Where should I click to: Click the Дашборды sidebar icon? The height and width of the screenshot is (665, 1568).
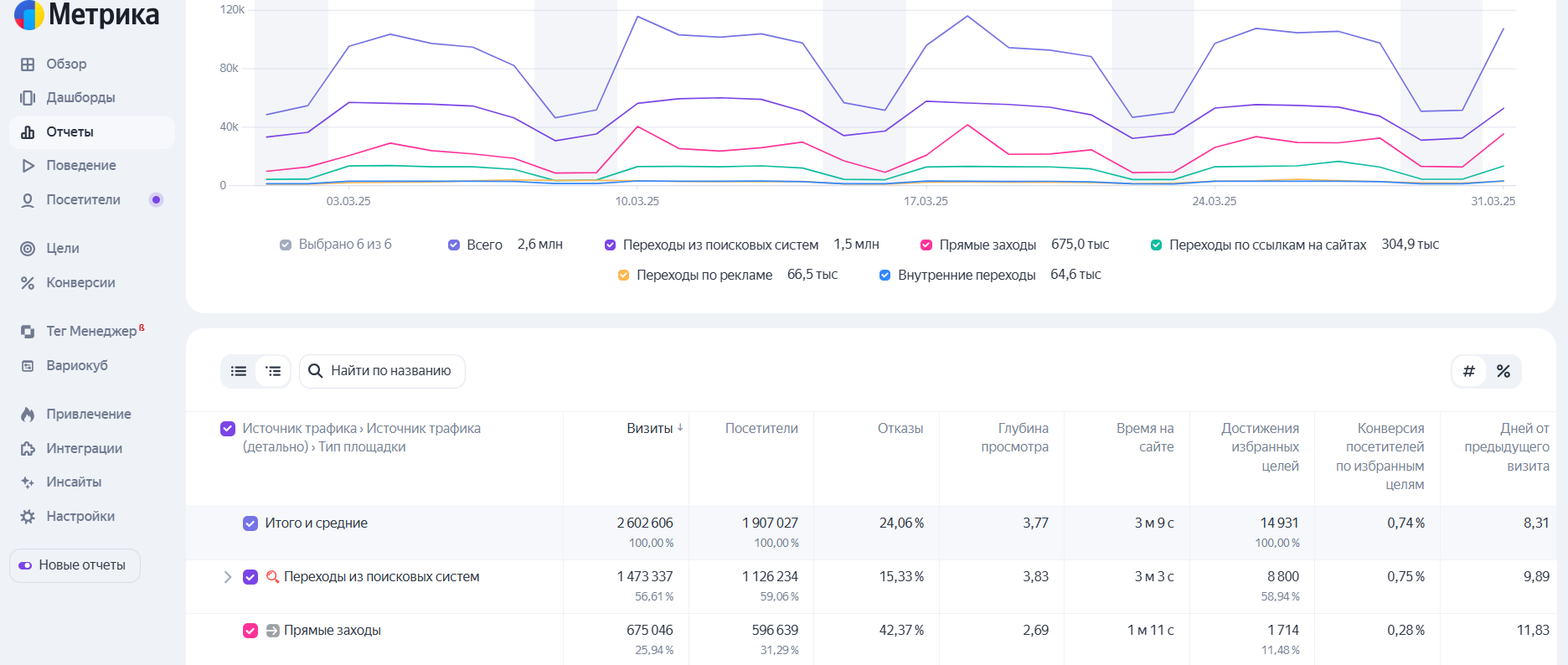(28, 98)
